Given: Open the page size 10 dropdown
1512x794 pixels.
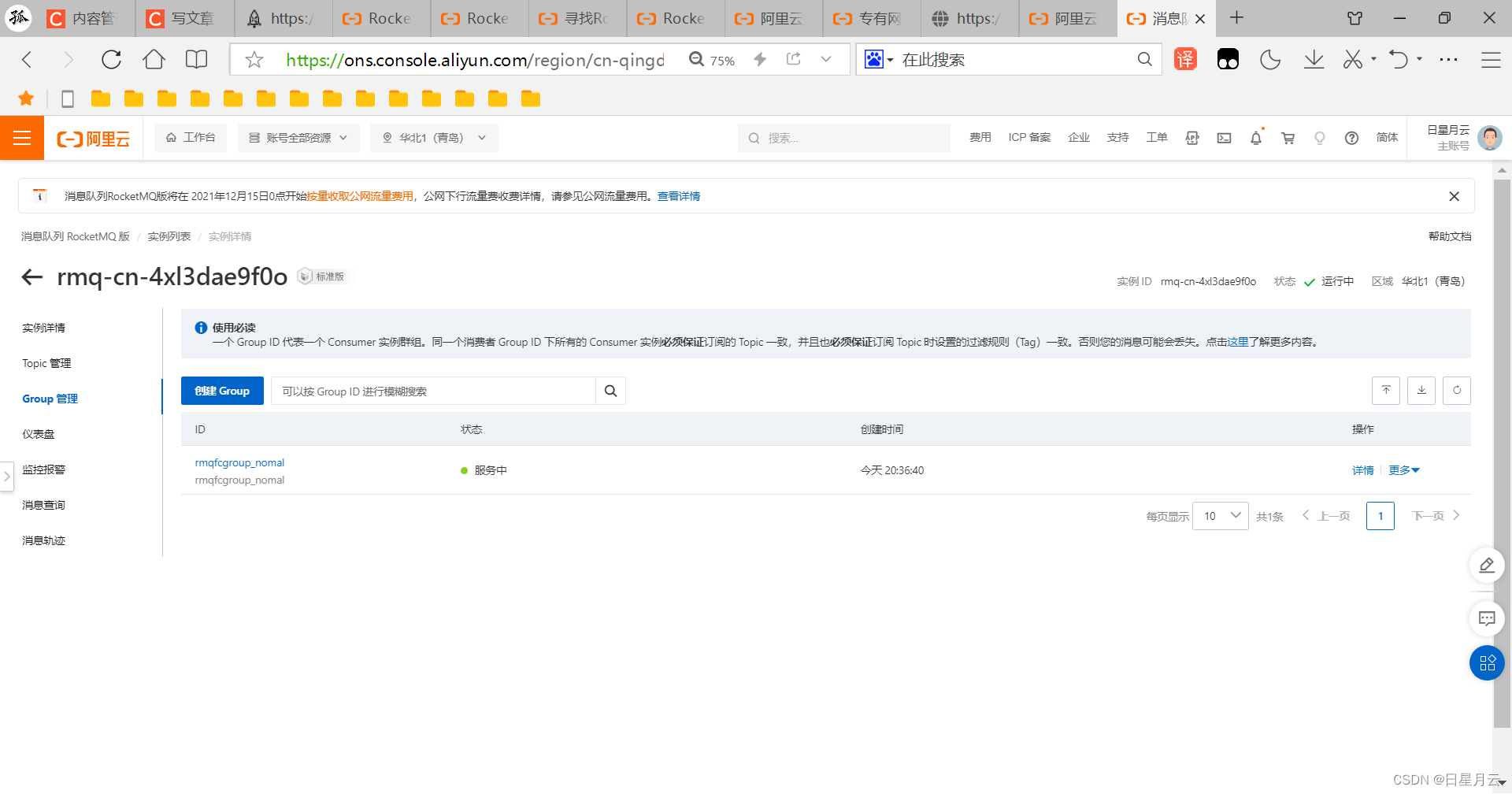Looking at the screenshot, I should [x=1220, y=516].
